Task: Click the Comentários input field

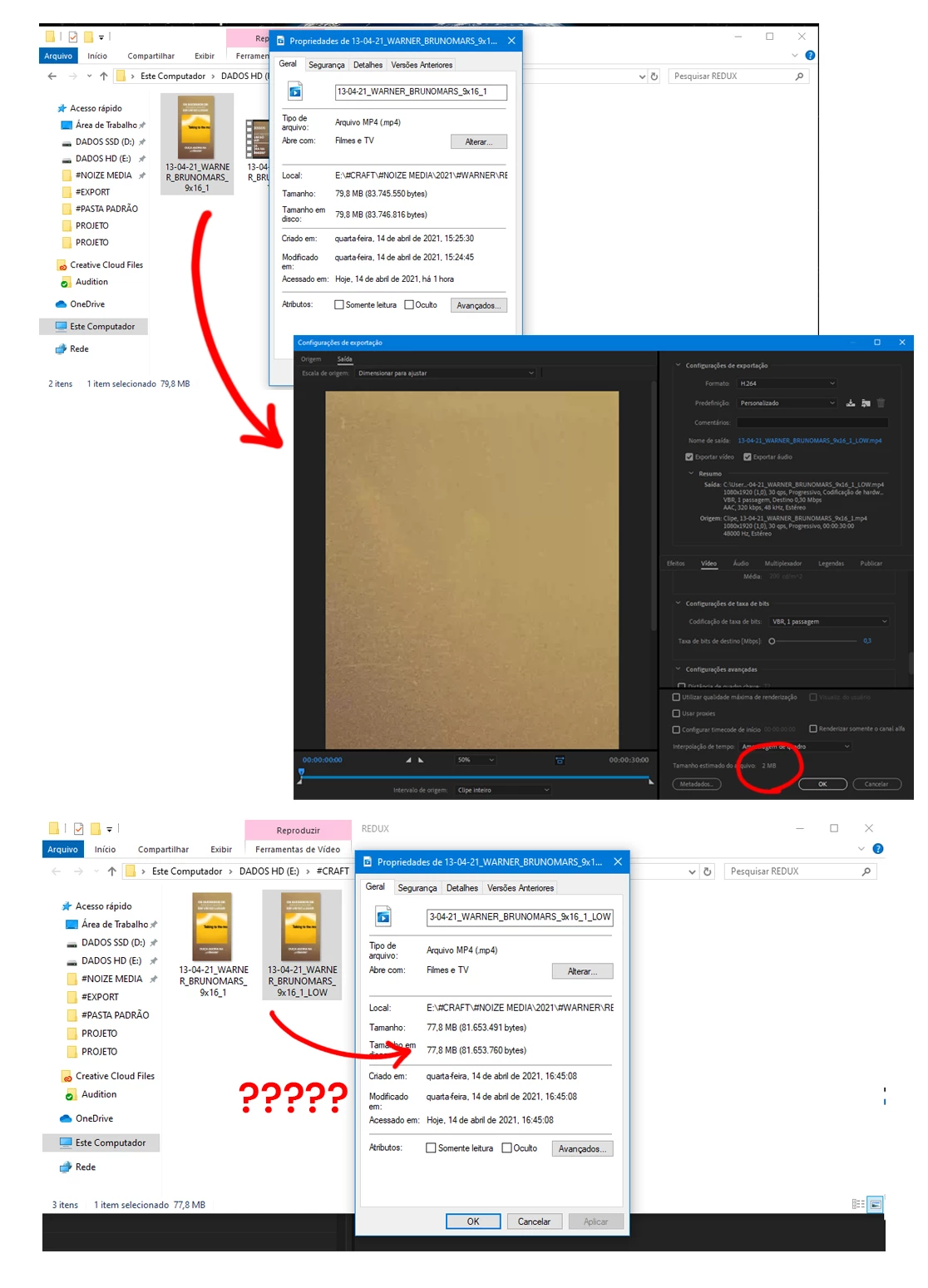Action: [x=813, y=422]
